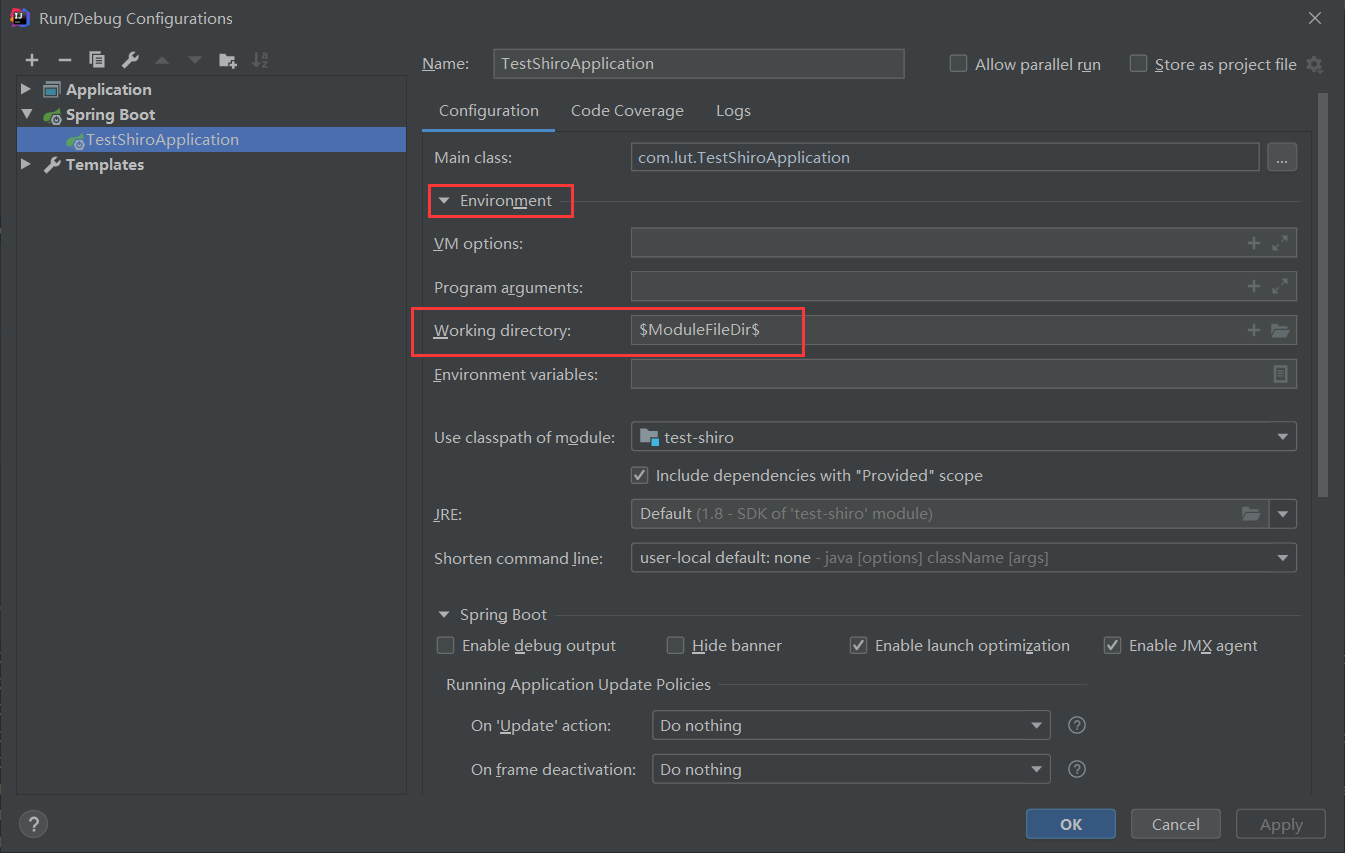Click the wrench Edit Templates icon
The height and width of the screenshot is (853, 1345).
click(130, 61)
